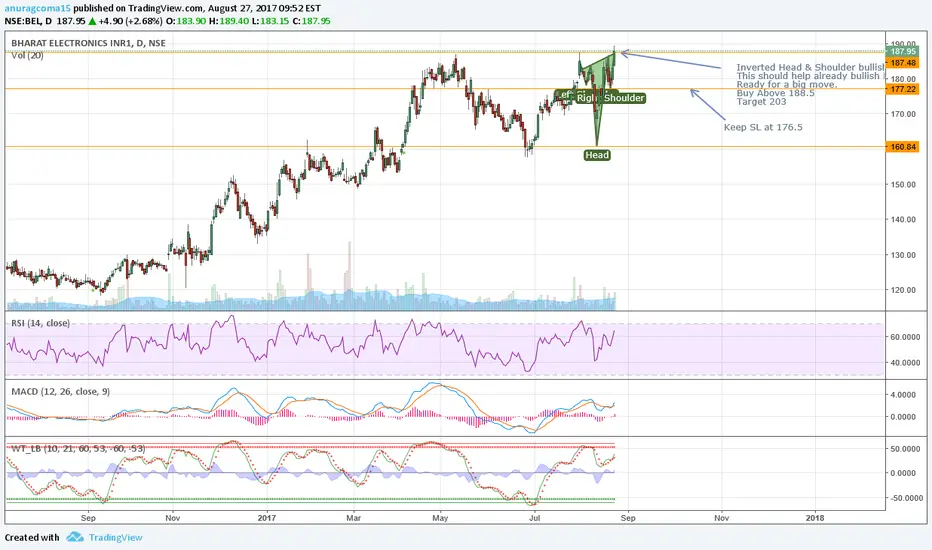Click the 'Buy Above 188.5' annotation text

coord(776,93)
